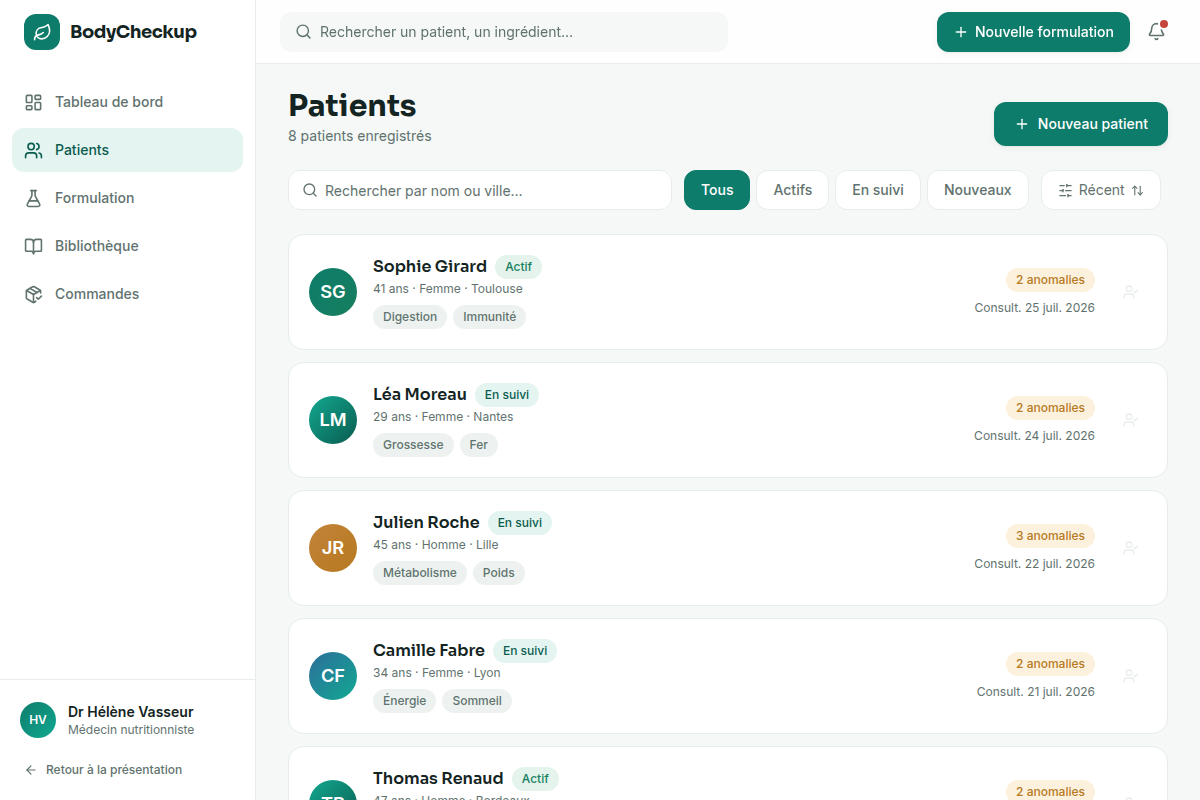The image size is (1200, 800).
Task: Click the 2 anomalies badge for Camille Fabre
Action: point(1050,664)
